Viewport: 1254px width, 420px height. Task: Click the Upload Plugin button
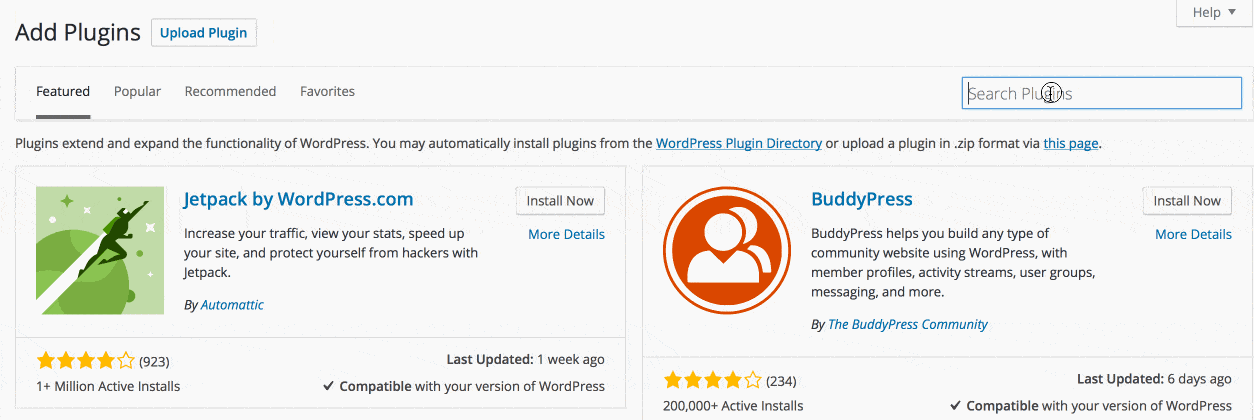pos(204,33)
